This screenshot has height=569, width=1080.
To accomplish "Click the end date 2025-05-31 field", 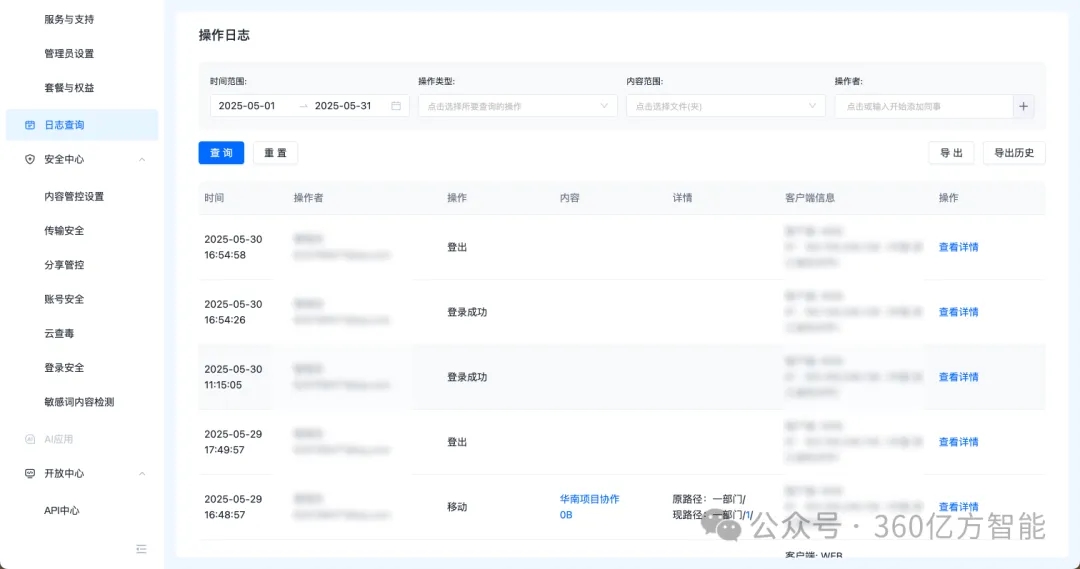I will 343,105.
